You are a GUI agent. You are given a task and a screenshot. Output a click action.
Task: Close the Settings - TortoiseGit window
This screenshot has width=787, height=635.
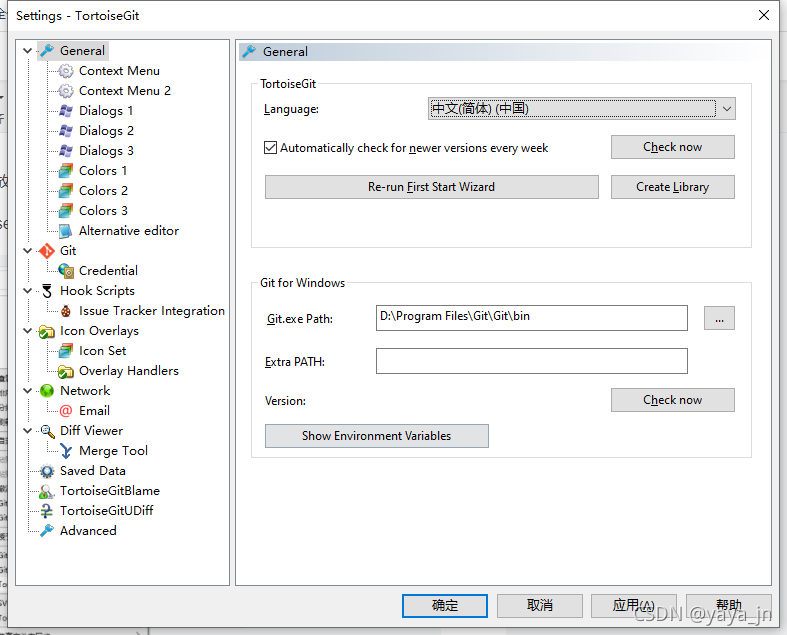click(763, 15)
